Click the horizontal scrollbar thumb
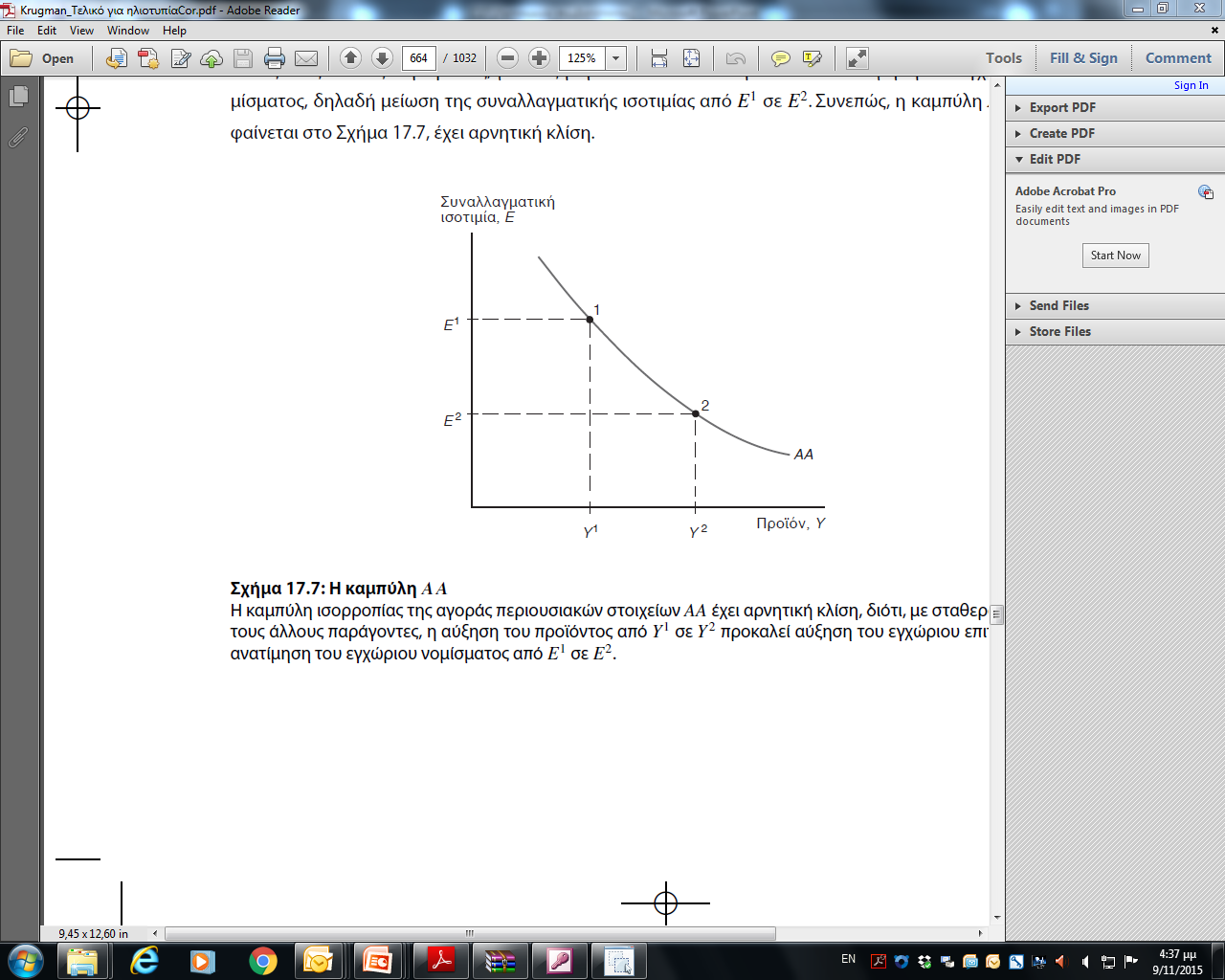The height and width of the screenshot is (980, 1225). pyautogui.click(x=470, y=933)
